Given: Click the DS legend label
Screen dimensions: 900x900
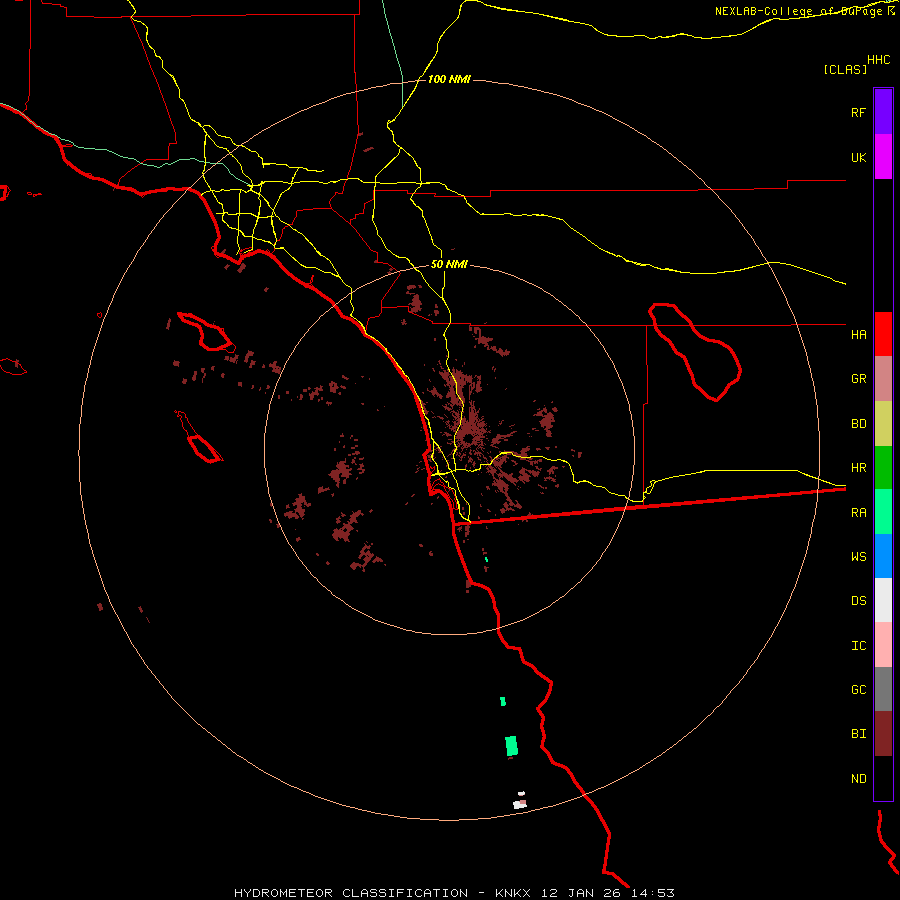Looking at the screenshot, I should (x=859, y=600).
